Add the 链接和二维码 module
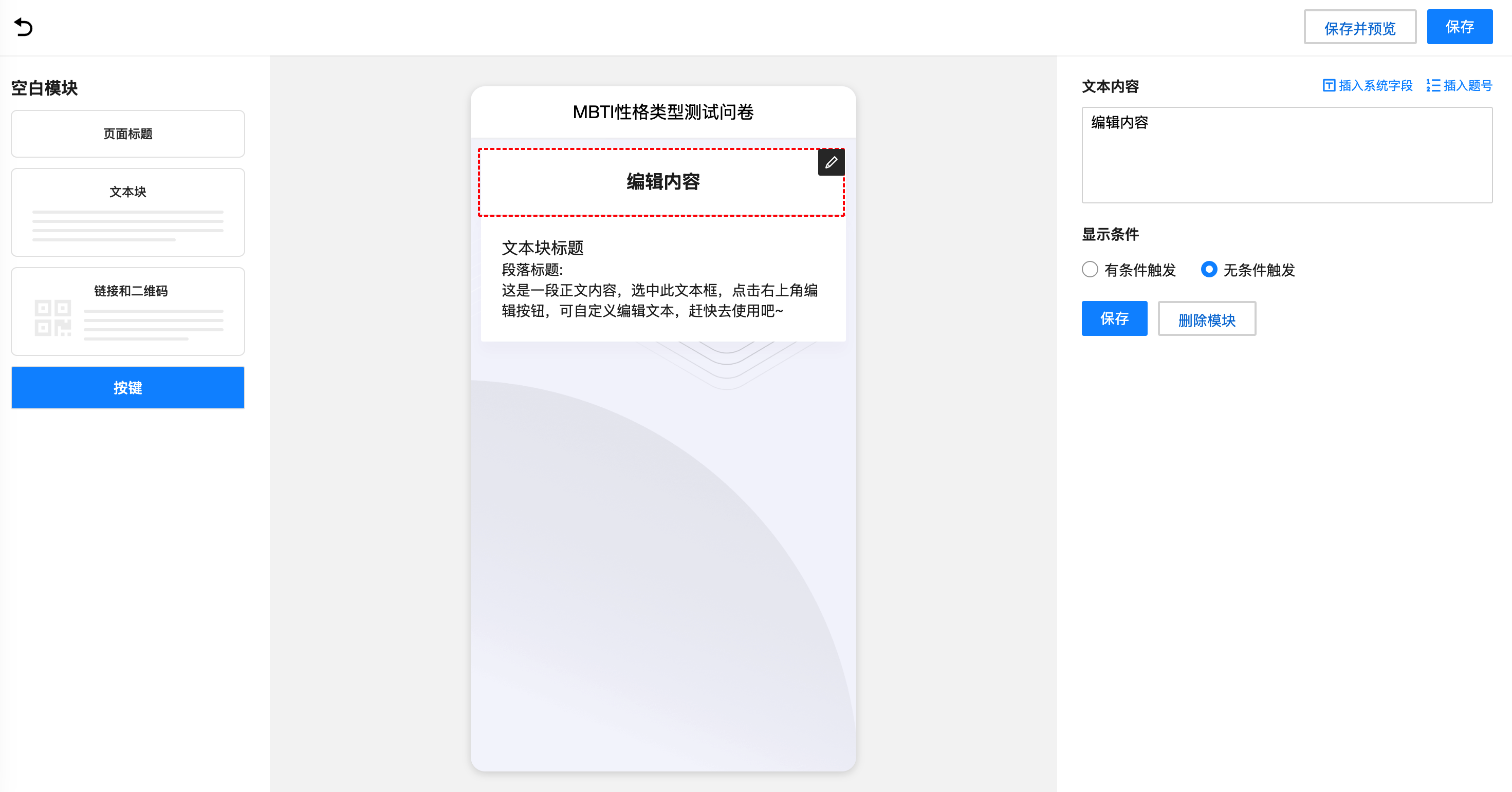The height and width of the screenshot is (792, 1512). pos(128,312)
